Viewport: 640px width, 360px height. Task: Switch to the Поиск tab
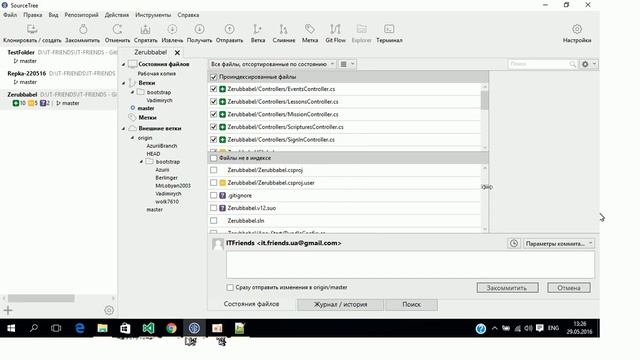pos(411,304)
